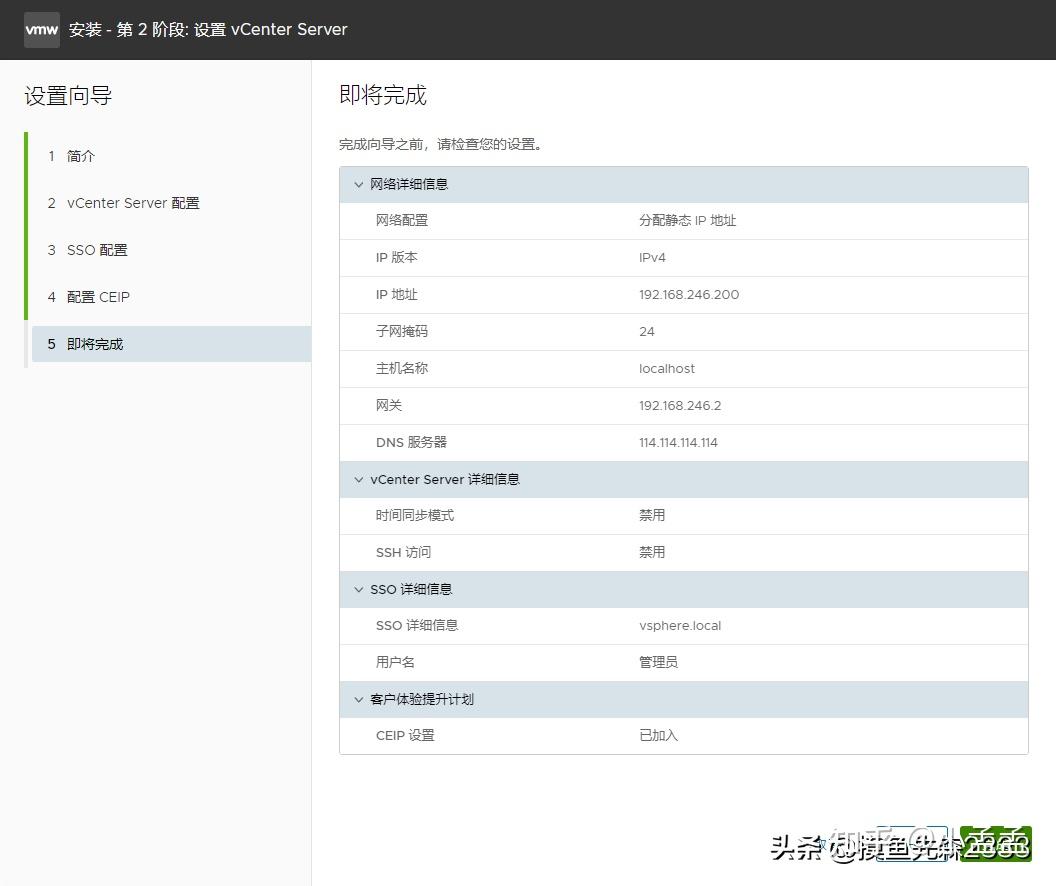Viewport: 1056px width, 886px height.
Task: Click the 禁用 value for 时间同步模式
Action: [652, 516]
